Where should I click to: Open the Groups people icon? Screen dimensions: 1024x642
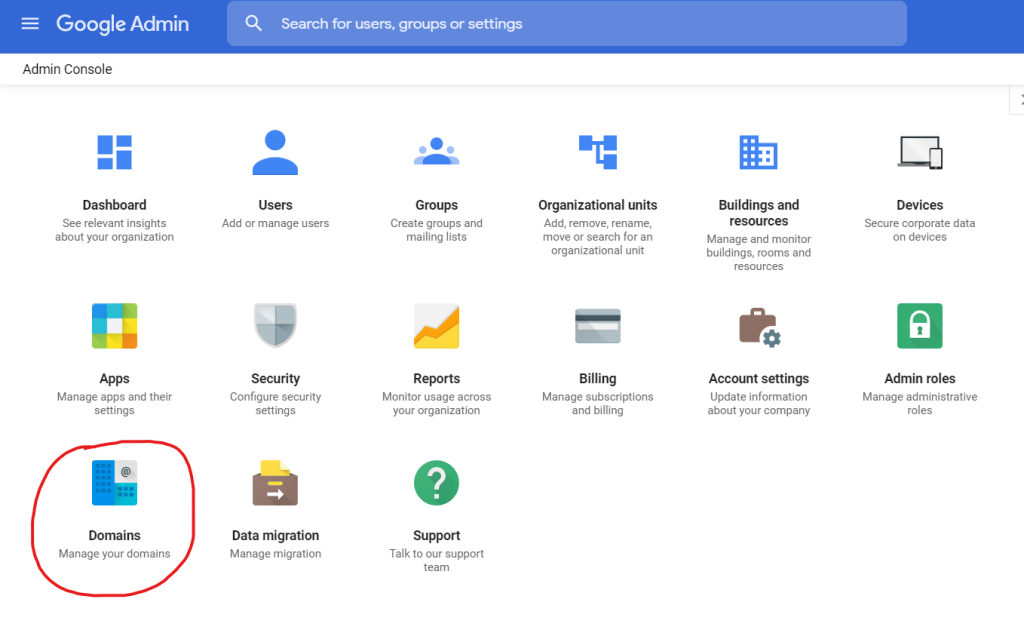[x=436, y=152]
